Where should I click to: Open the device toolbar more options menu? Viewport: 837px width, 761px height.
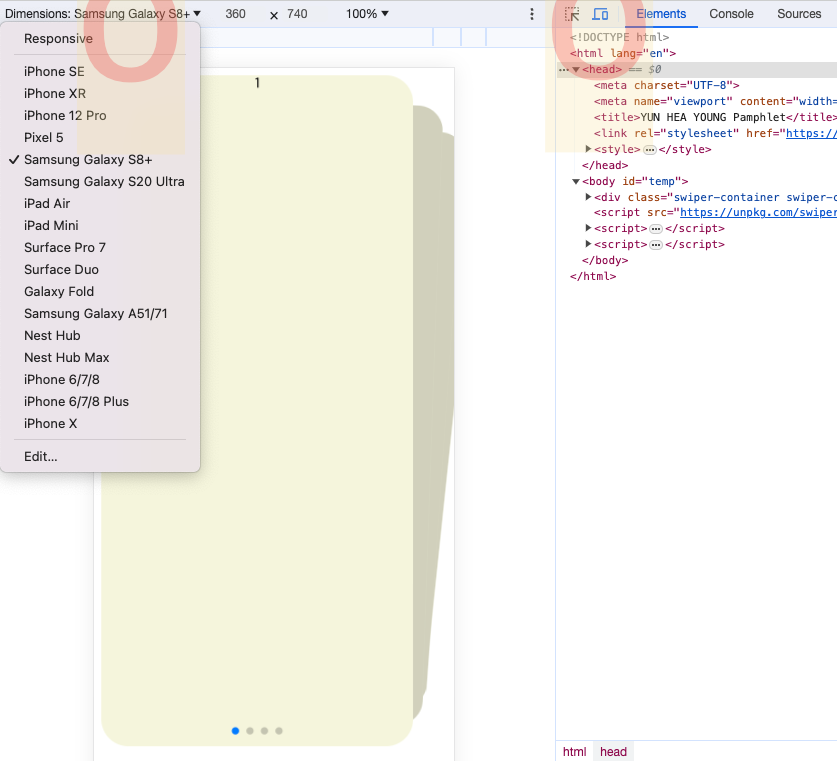(532, 14)
